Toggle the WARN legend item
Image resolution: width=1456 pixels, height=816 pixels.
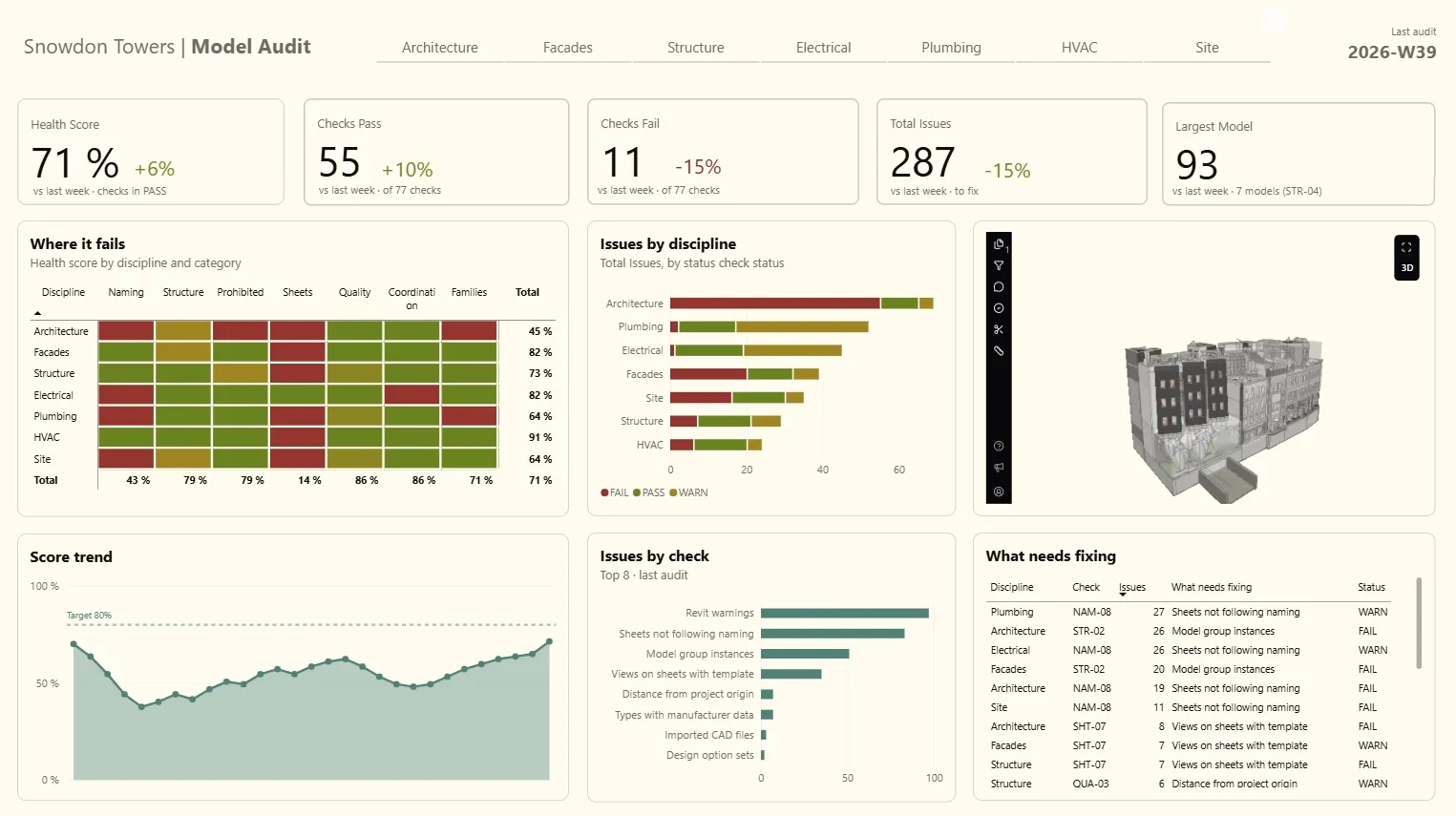689,492
